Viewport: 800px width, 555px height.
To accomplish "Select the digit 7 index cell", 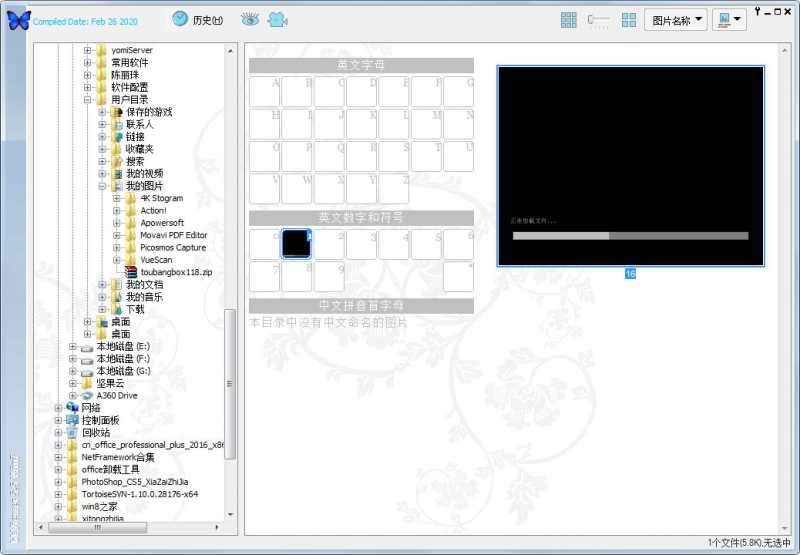I will (x=265, y=277).
